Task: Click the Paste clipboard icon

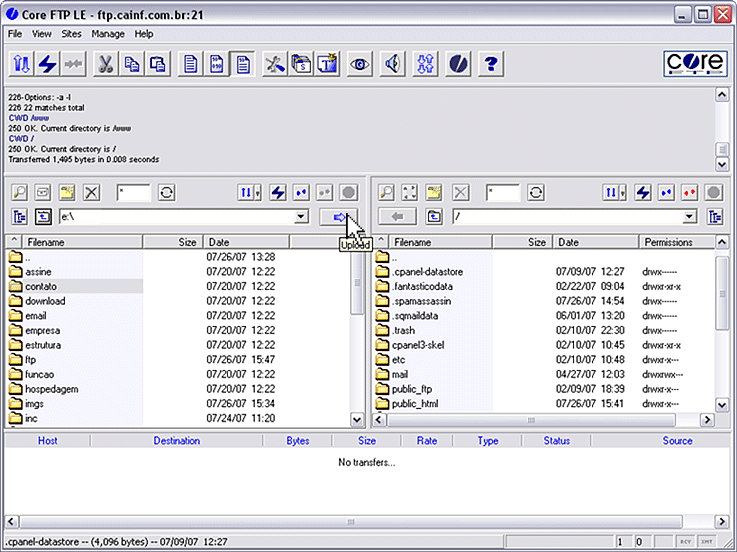Action: (157, 64)
